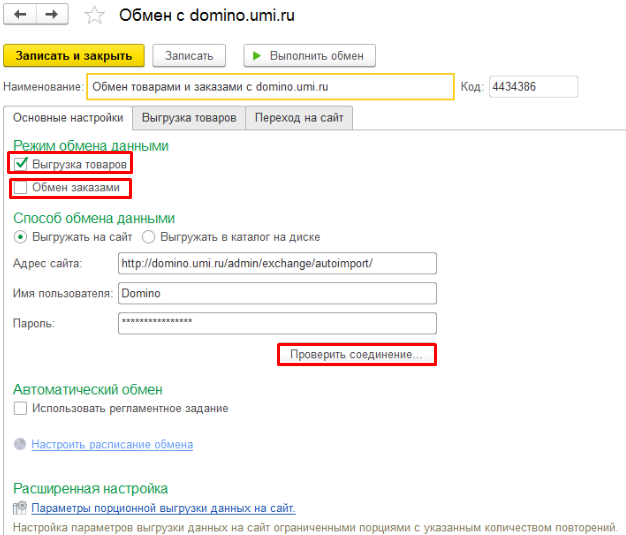626x535 pixels.
Task: Focus the 'Код' field with 4434386
Action: pyautogui.click(x=533, y=87)
